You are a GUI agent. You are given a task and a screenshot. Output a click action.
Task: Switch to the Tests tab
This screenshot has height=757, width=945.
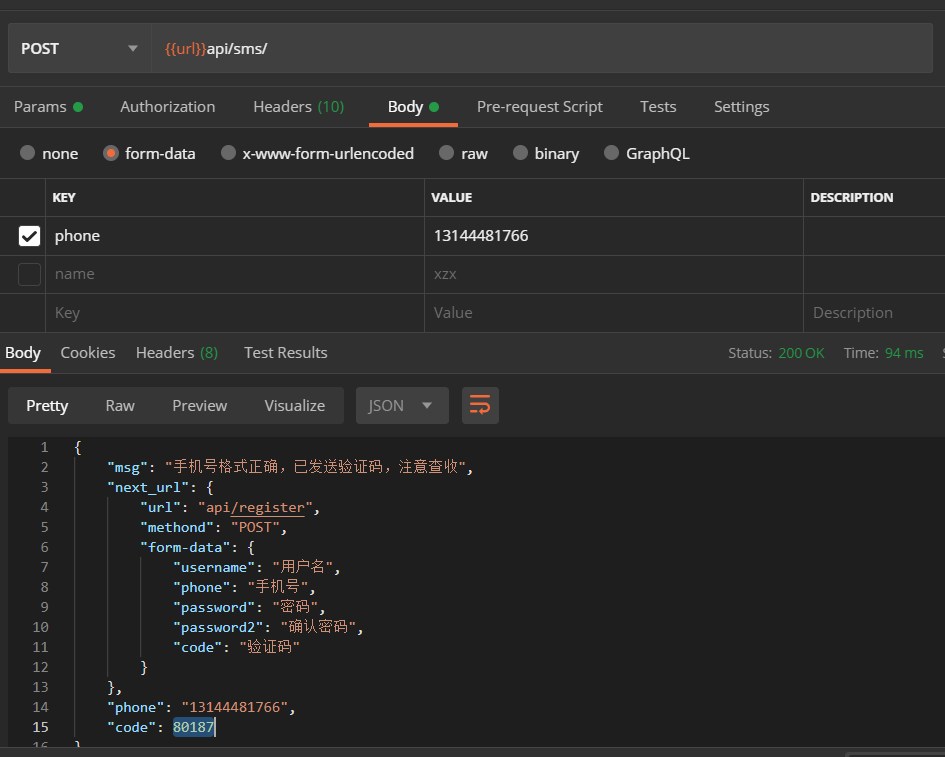[658, 106]
